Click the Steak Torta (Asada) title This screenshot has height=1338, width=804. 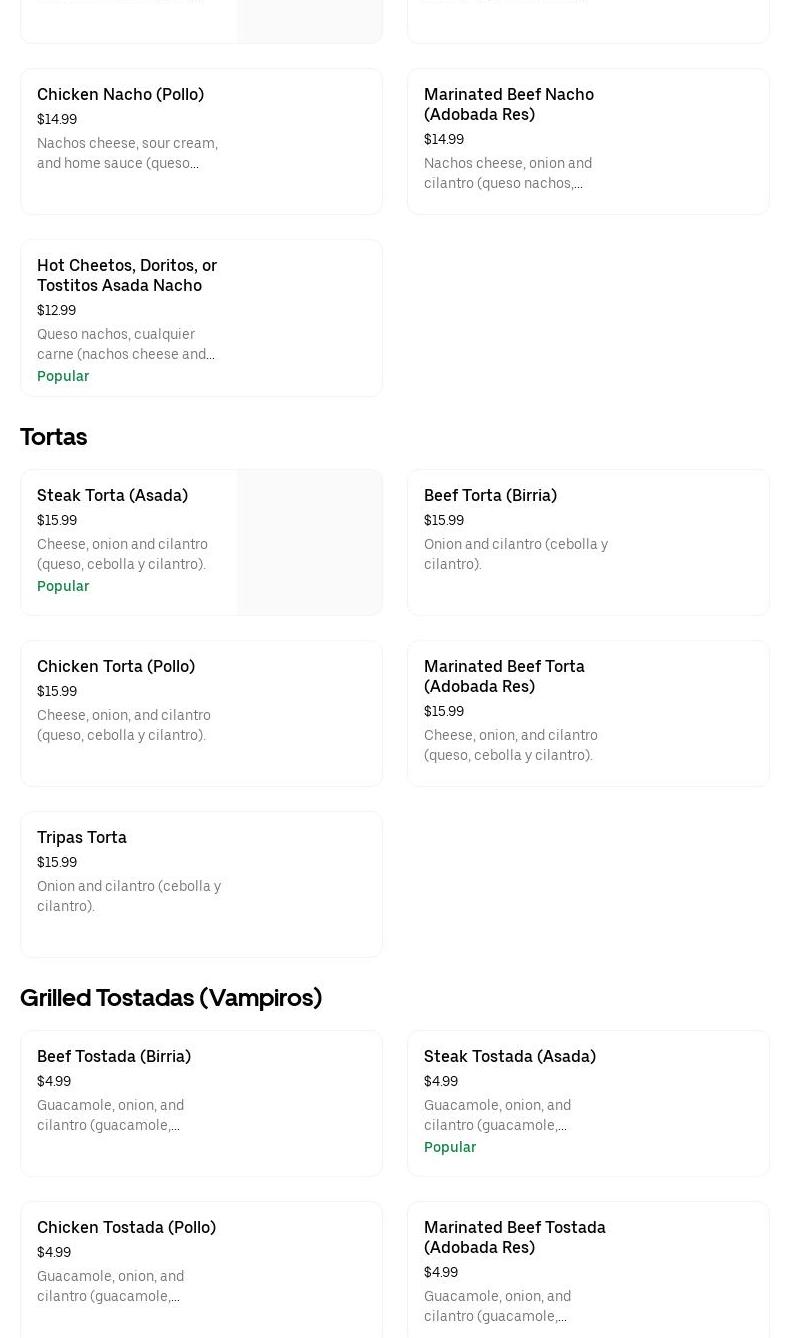(112, 496)
